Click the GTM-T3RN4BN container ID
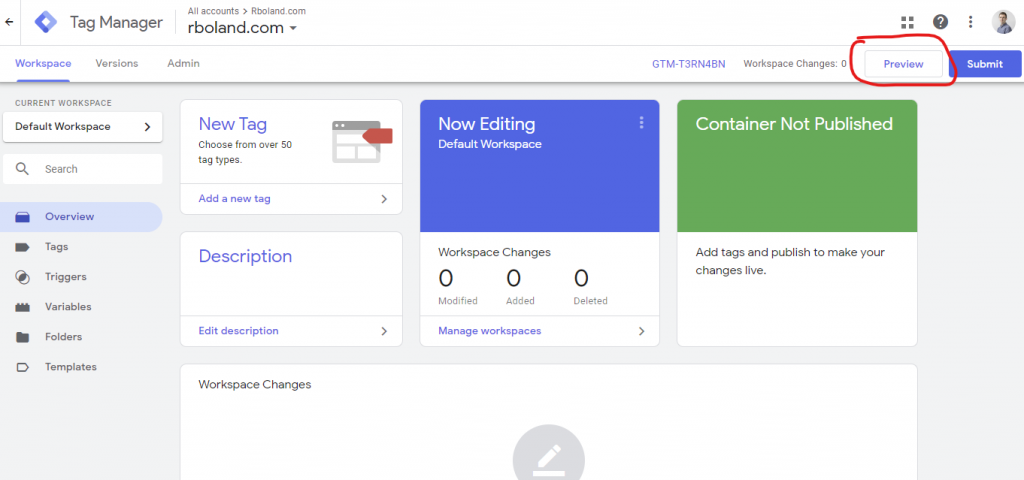The height and width of the screenshot is (480, 1024). (x=687, y=64)
